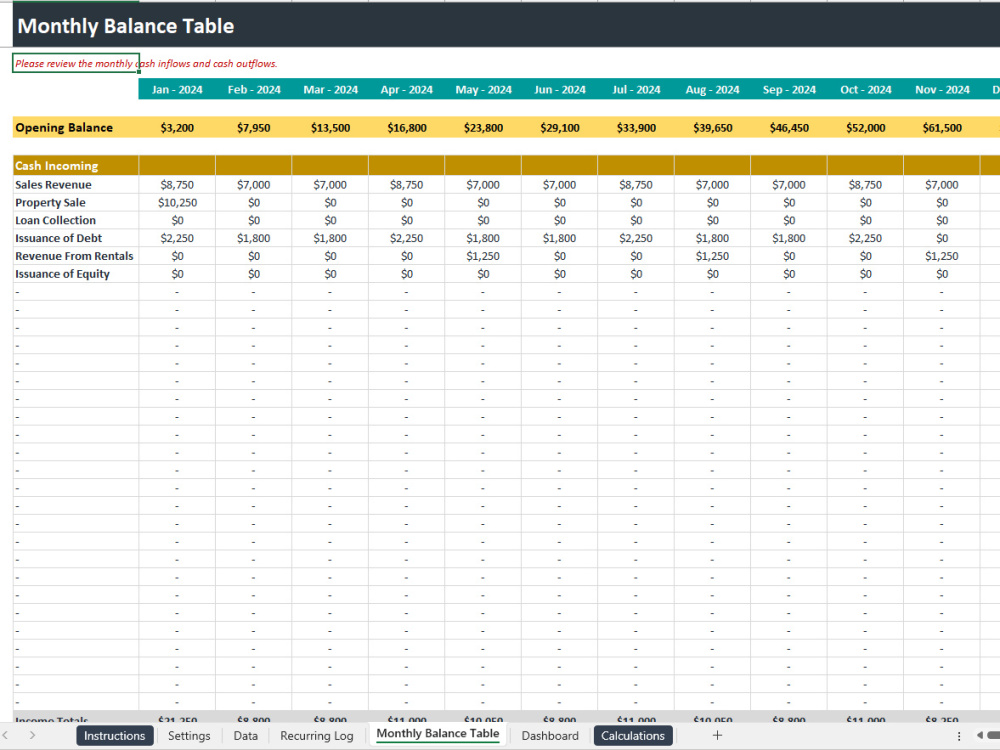
Task: Select the Loan Collection row label
Action: [x=76, y=220]
